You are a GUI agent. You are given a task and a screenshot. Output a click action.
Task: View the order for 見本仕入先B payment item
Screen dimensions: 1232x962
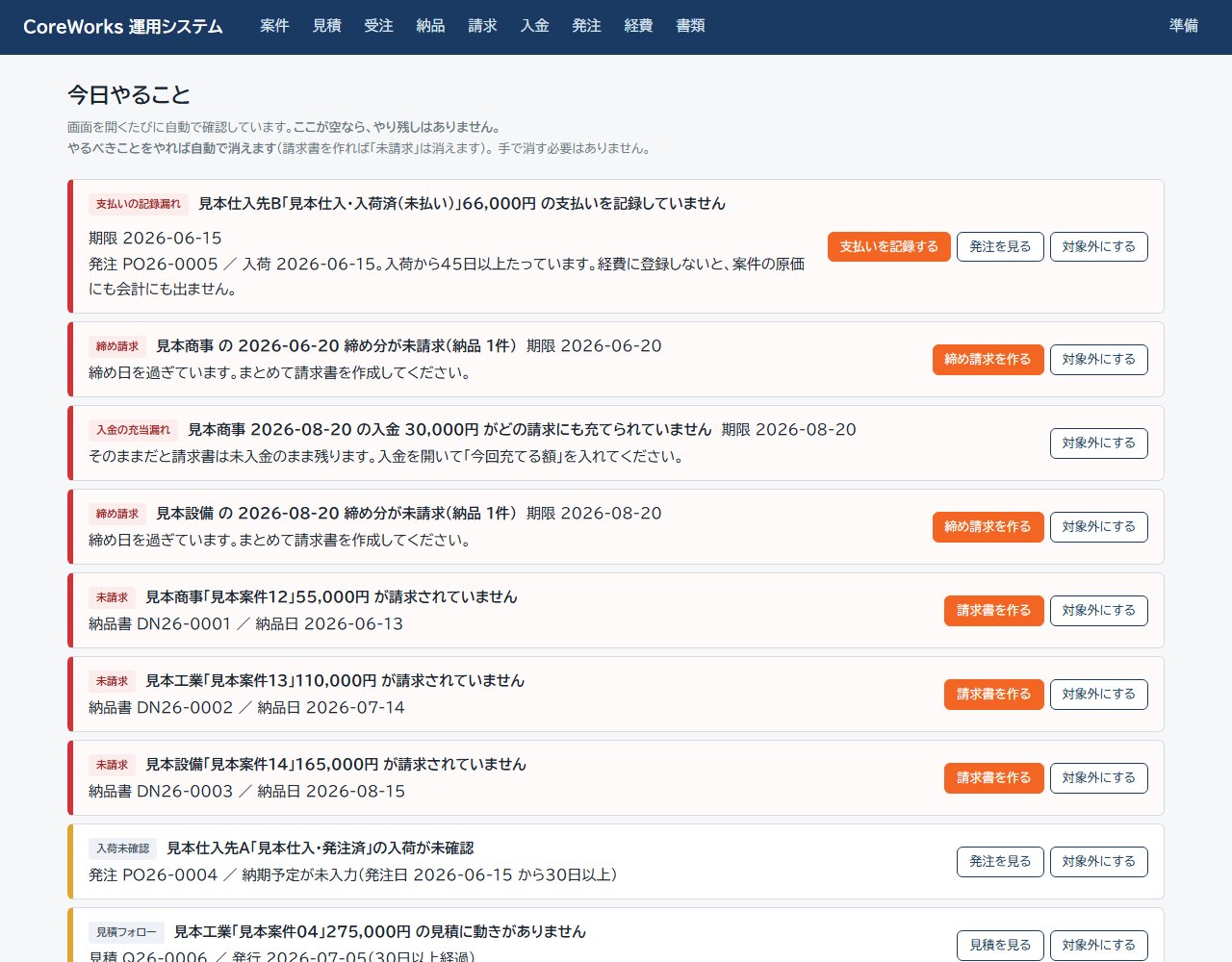[x=1000, y=247]
